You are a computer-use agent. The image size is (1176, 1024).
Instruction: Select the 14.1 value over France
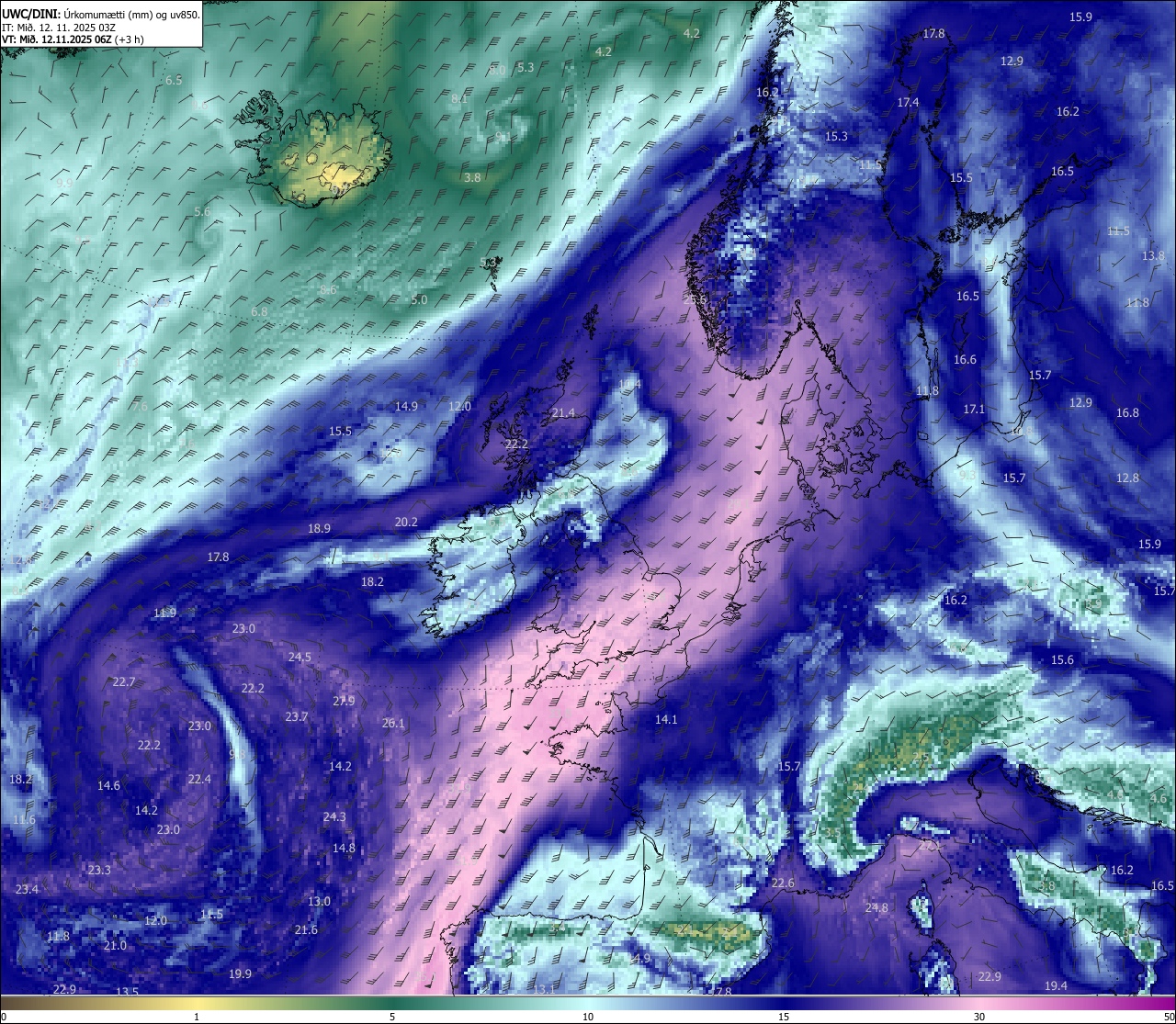click(666, 719)
